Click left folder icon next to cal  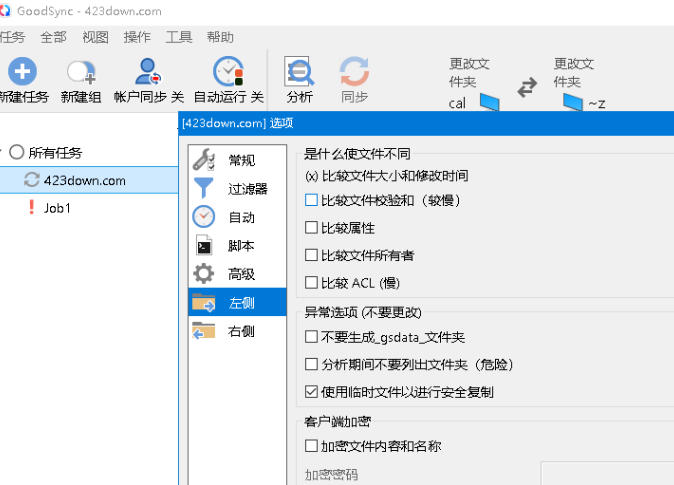(x=489, y=102)
